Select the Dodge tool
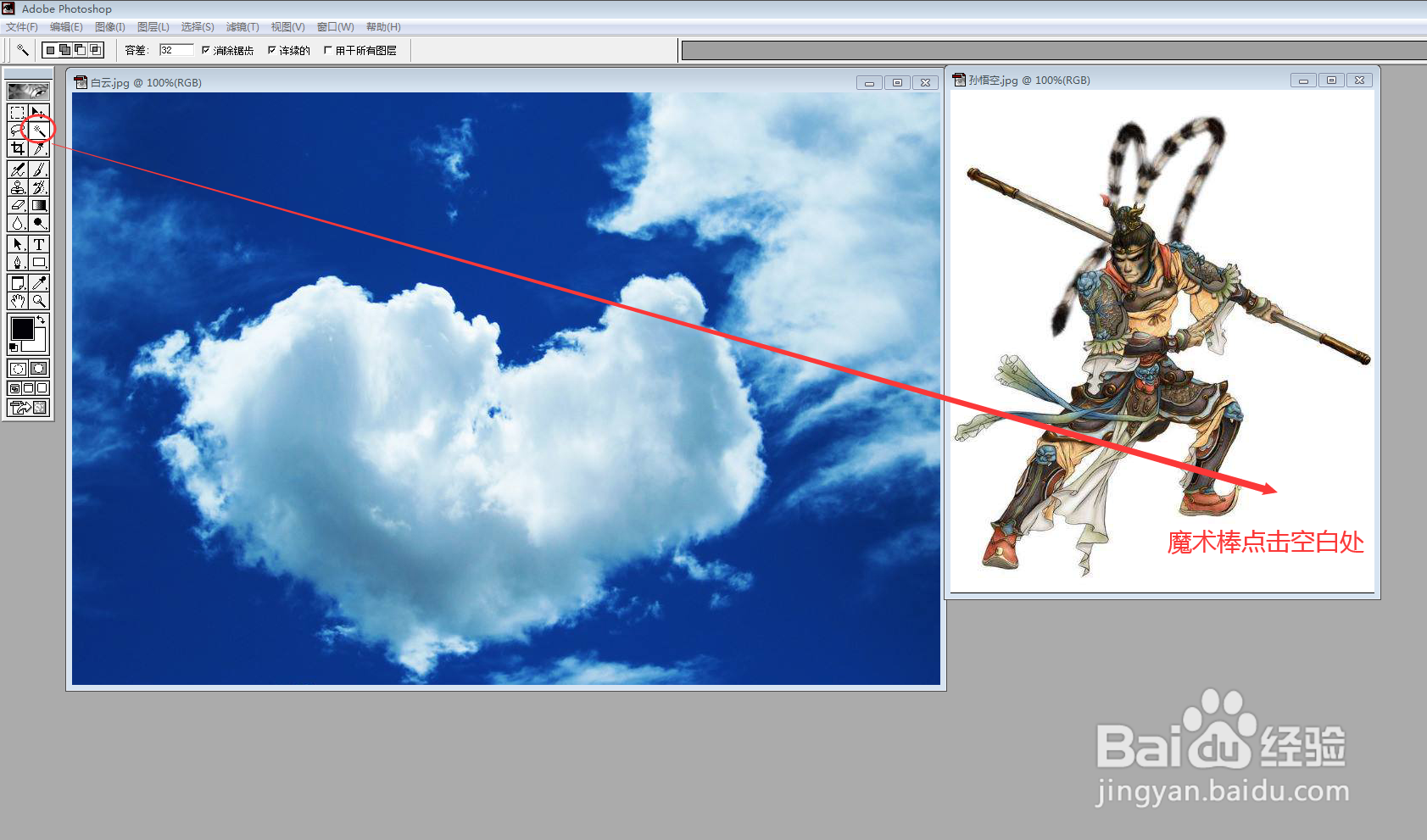The height and width of the screenshot is (840, 1427). pos(39,223)
